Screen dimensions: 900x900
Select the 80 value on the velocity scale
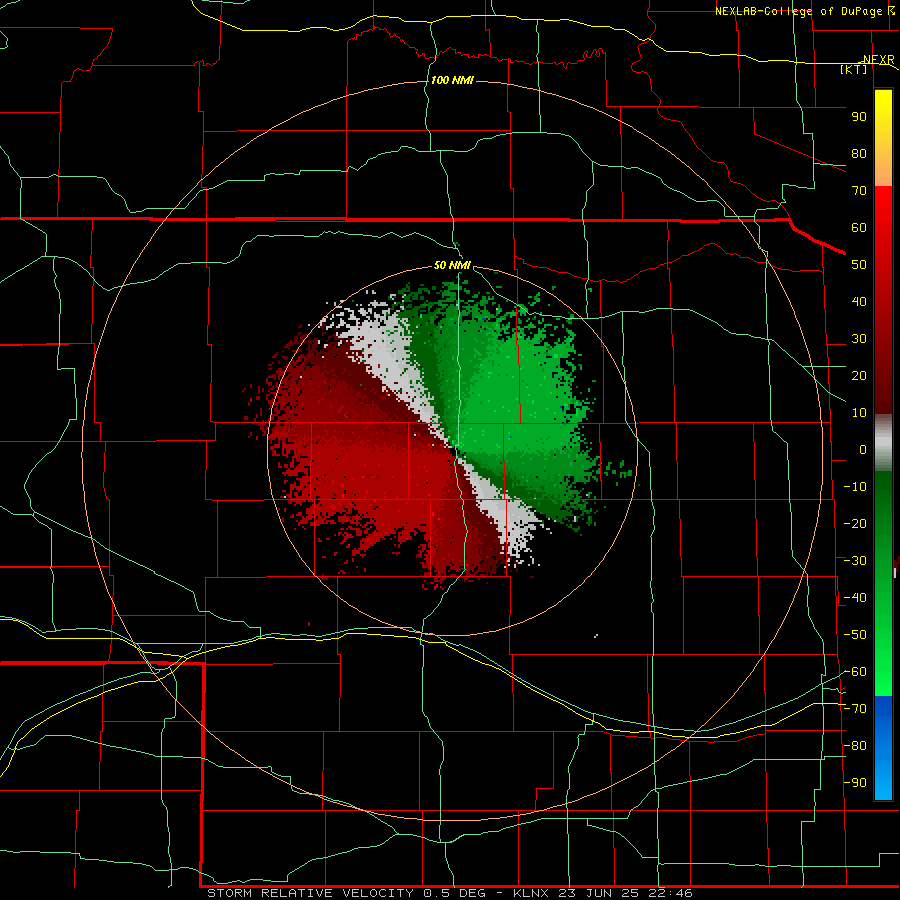coord(859,153)
